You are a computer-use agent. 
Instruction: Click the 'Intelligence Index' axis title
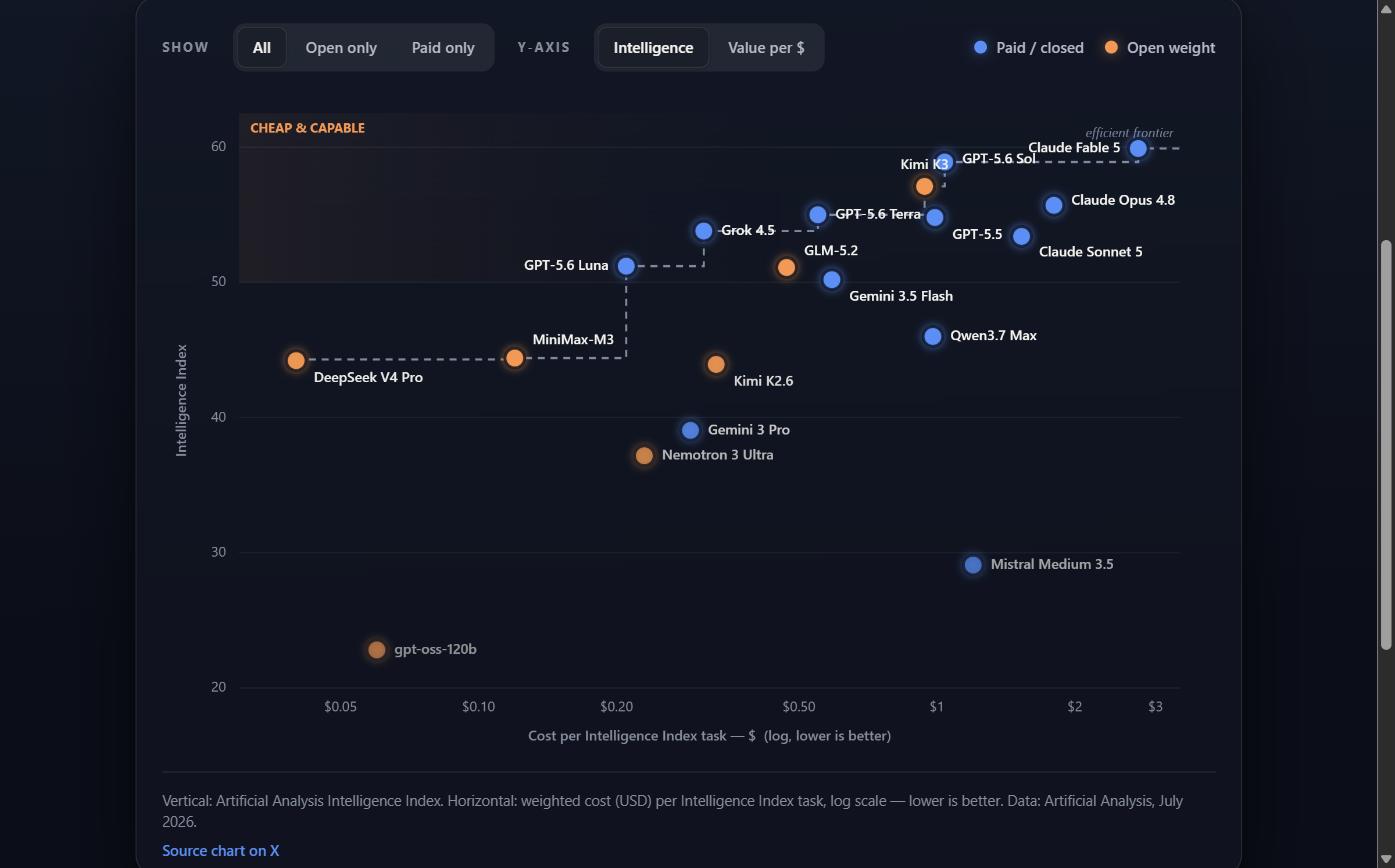click(x=181, y=400)
